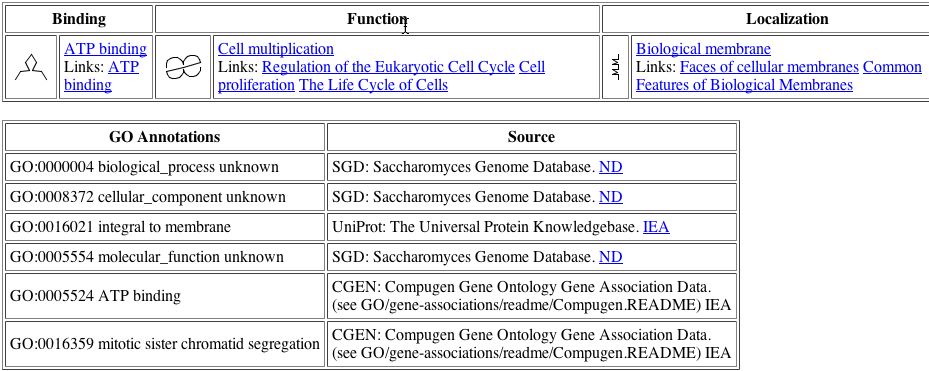Click the GO:0016359 mitotic sister chromatid segregation cell
Screen dimensions: 929x371
pyautogui.click(x=165, y=344)
